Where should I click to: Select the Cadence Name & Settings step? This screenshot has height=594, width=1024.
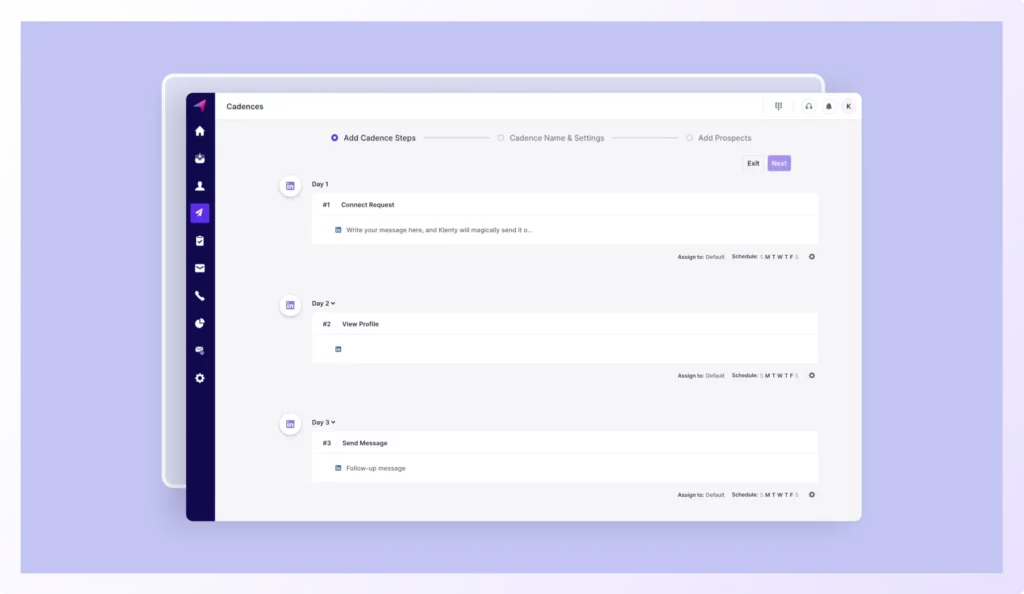pyautogui.click(x=501, y=138)
